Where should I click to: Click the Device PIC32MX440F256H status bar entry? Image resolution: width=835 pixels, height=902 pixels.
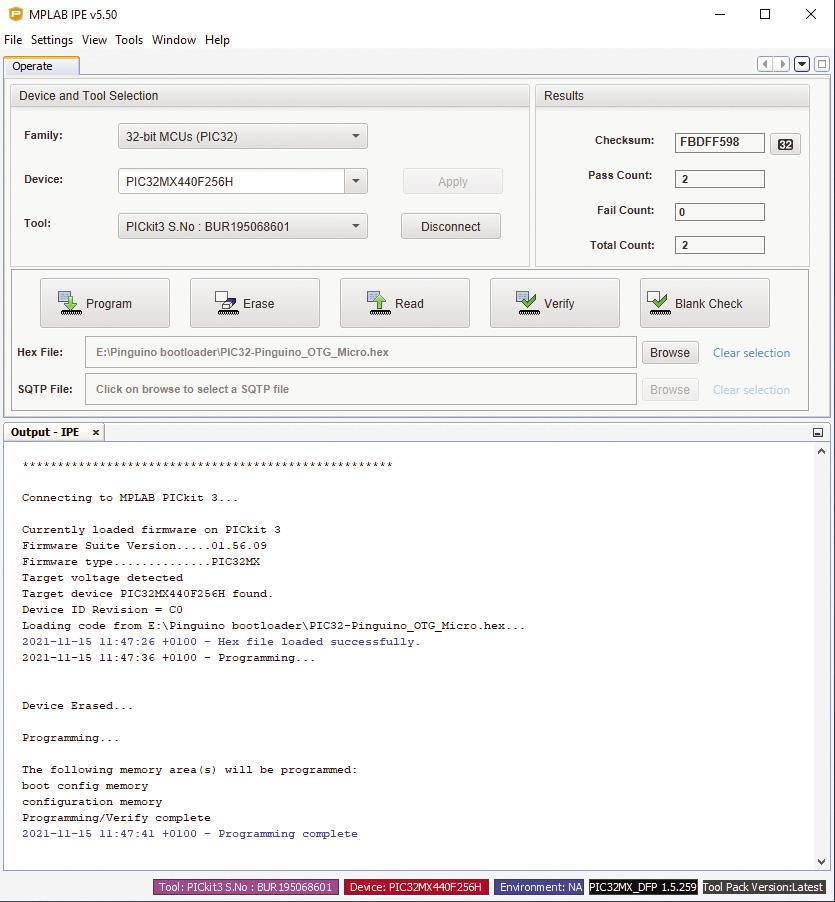pyautogui.click(x=416, y=887)
